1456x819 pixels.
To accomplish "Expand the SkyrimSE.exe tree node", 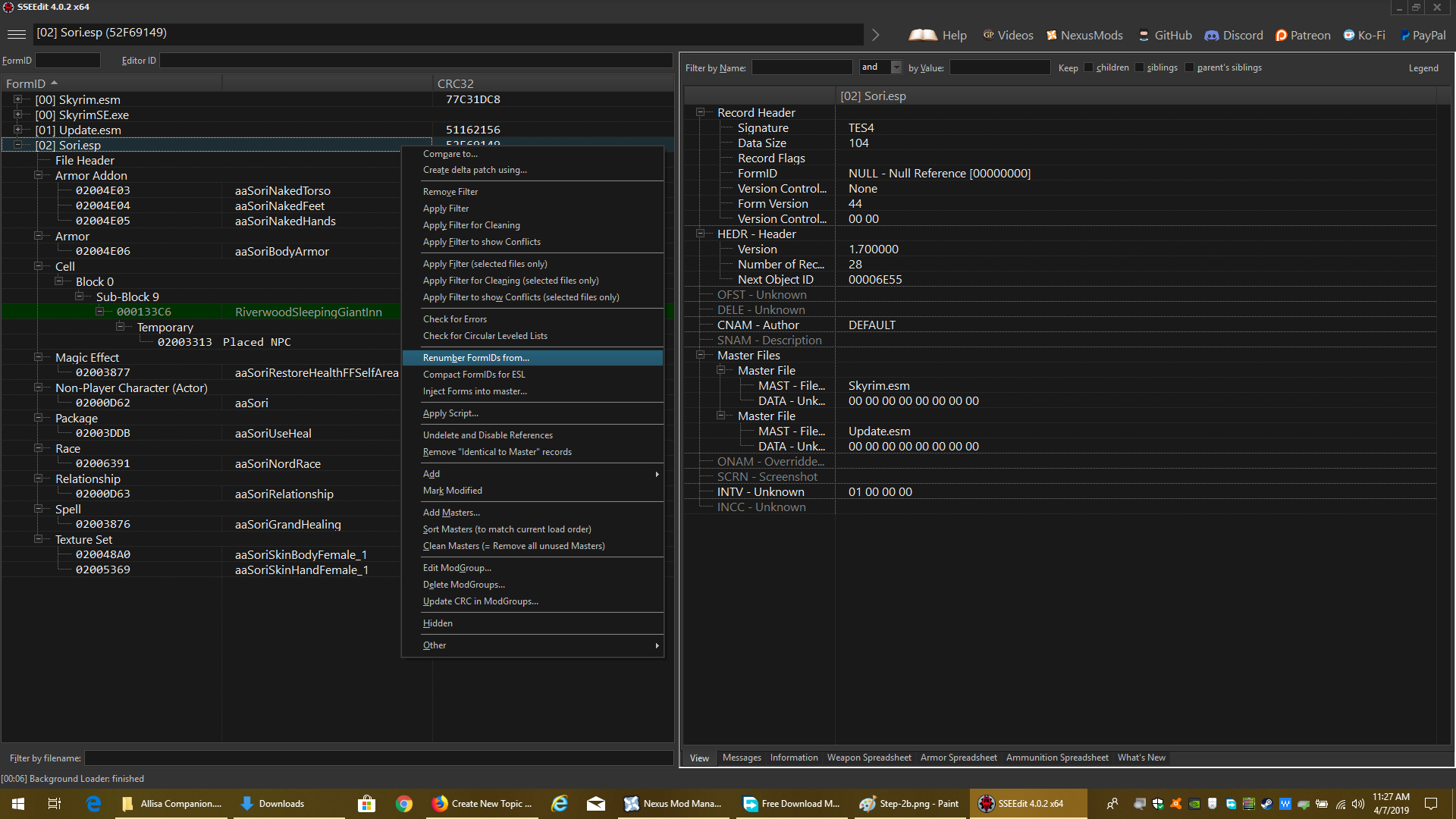I will coord(17,115).
